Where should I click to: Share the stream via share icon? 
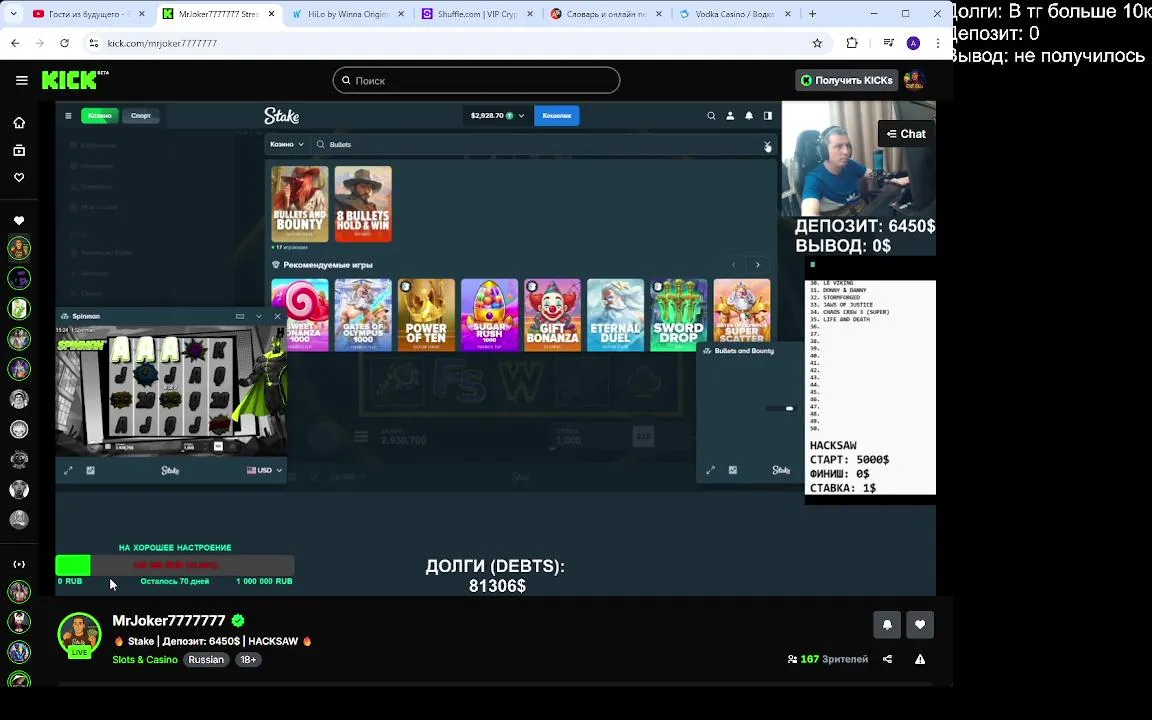click(888, 659)
